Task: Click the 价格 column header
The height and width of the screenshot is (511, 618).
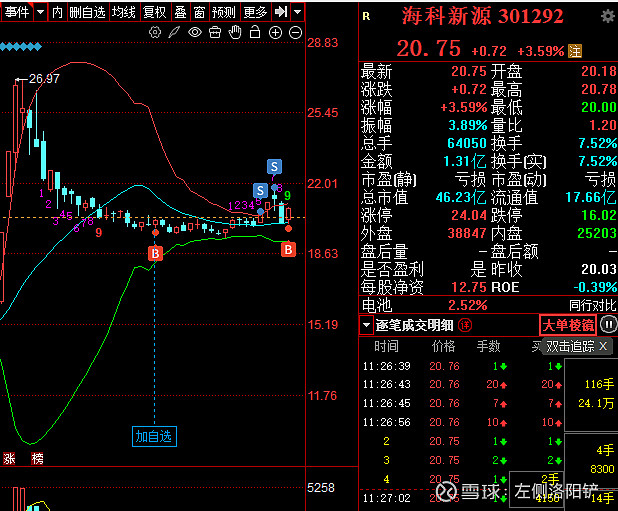Action: pyautogui.click(x=443, y=346)
